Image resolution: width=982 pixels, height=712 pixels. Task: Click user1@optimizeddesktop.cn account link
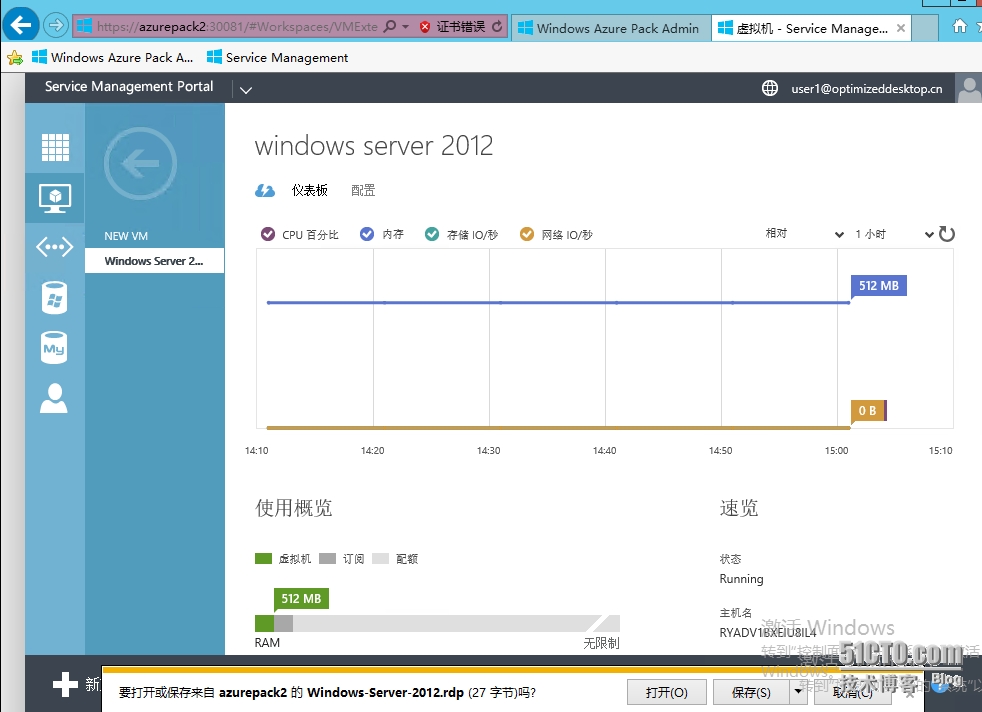click(x=867, y=89)
